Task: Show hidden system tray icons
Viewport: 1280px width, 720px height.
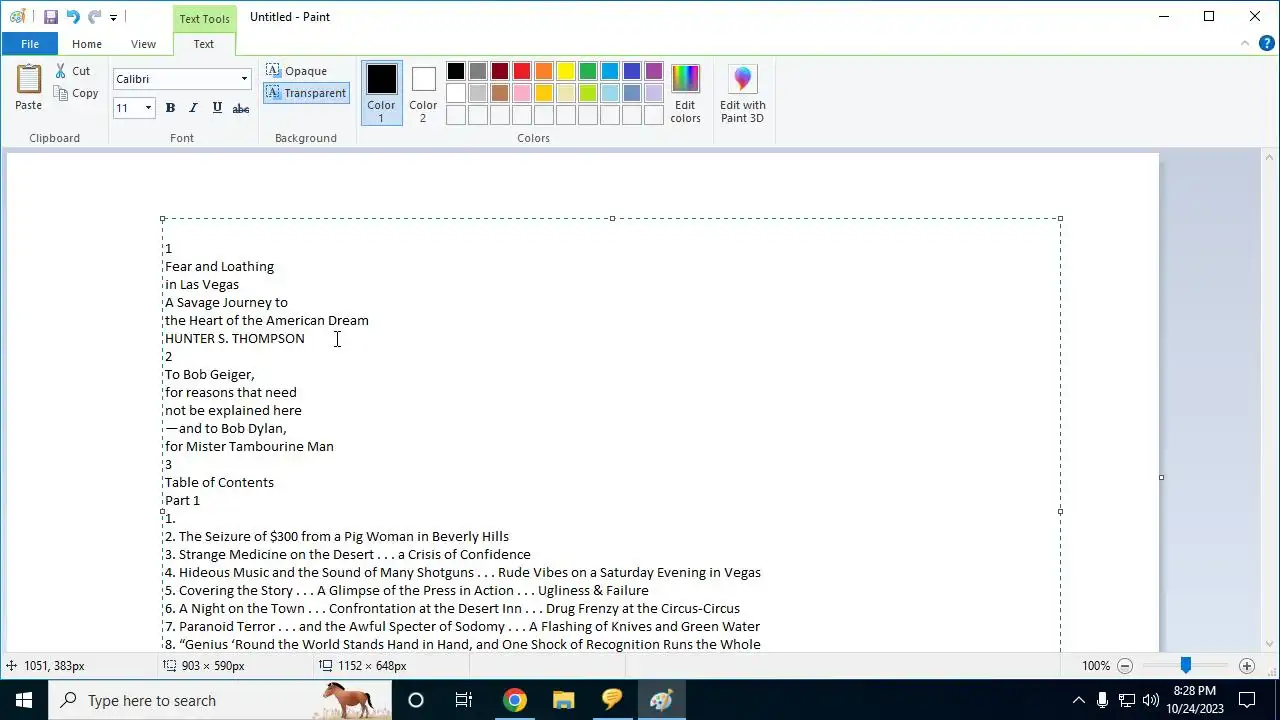Action: (x=1078, y=700)
